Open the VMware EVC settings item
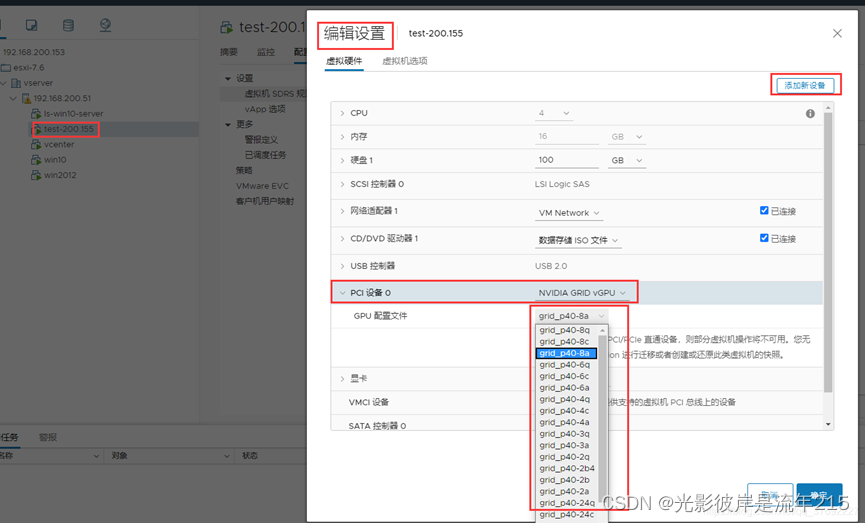Image resolution: width=865 pixels, height=523 pixels. (262, 186)
